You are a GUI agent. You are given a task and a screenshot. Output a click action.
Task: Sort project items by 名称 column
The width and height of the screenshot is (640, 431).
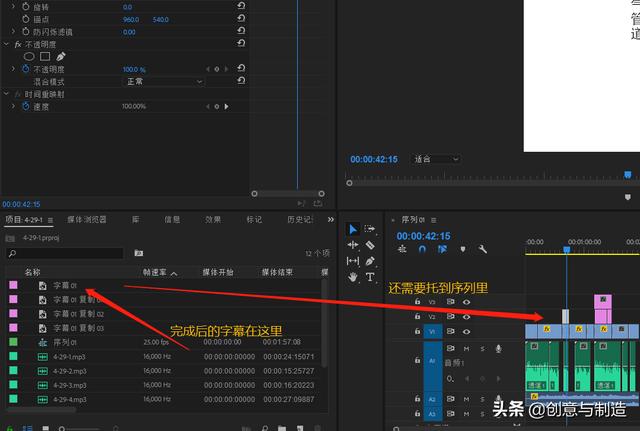click(32, 272)
